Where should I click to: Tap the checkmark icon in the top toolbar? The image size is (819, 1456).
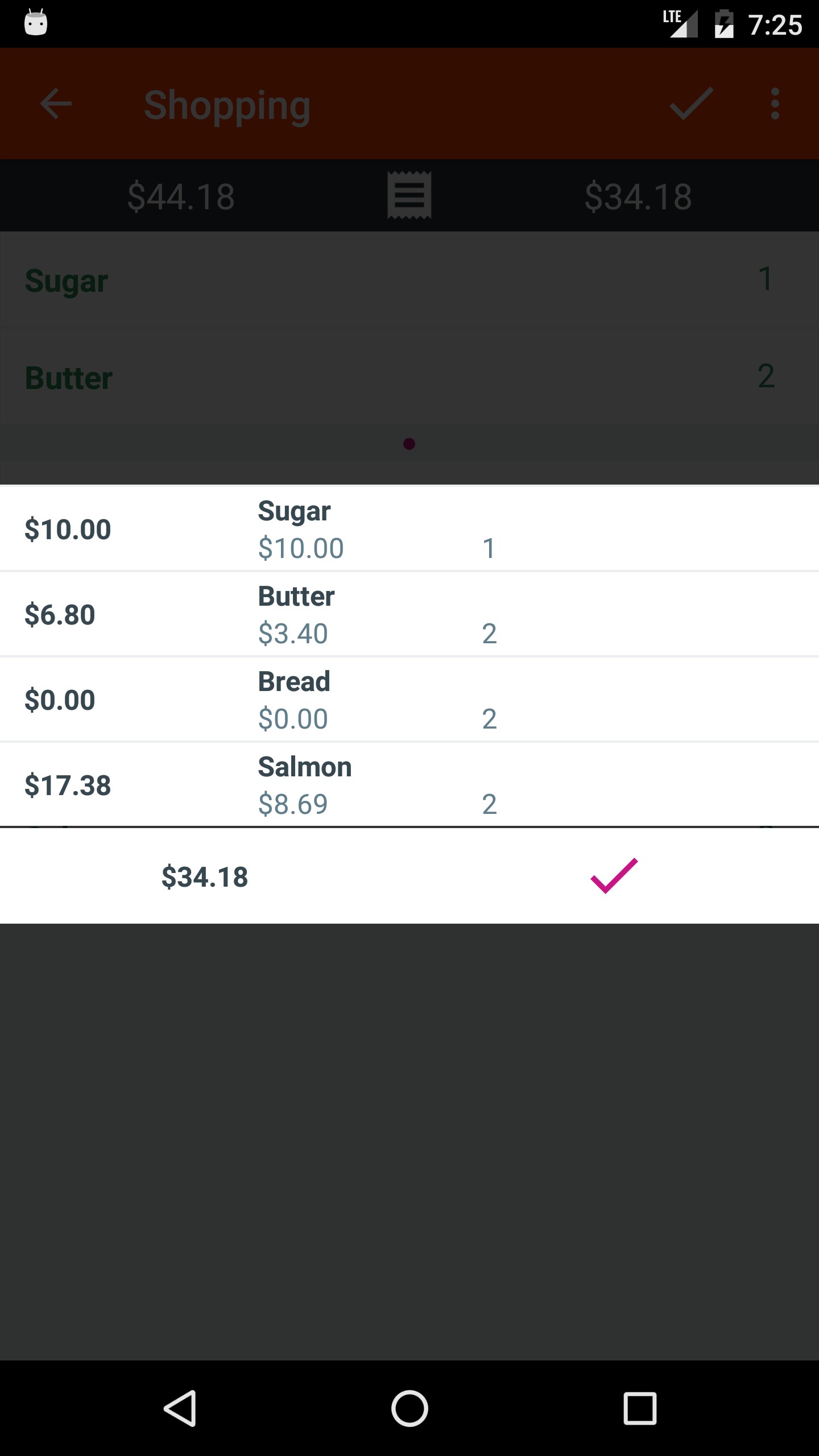pyautogui.click(x=691, y=104)
